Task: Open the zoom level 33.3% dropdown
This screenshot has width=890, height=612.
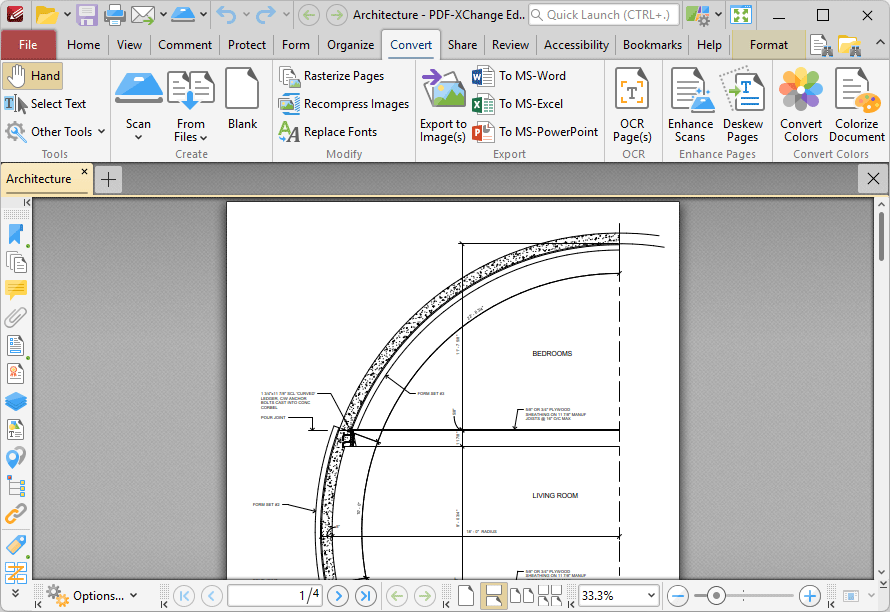Action: point(651,596)
